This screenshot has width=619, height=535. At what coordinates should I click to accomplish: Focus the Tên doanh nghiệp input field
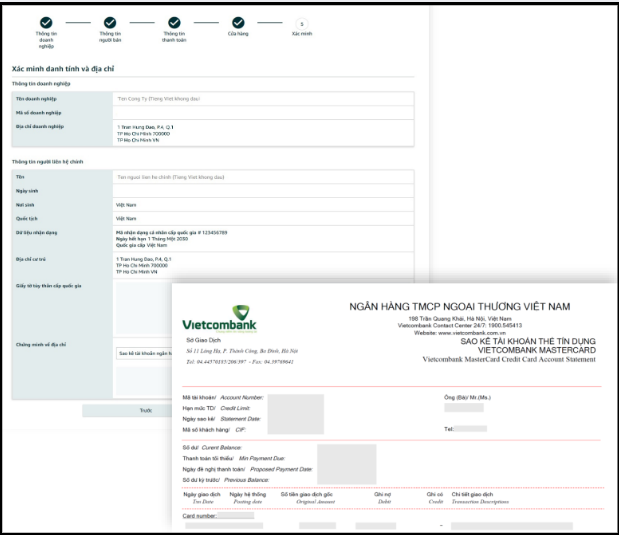pyautogui.click(x=263, y=99)
